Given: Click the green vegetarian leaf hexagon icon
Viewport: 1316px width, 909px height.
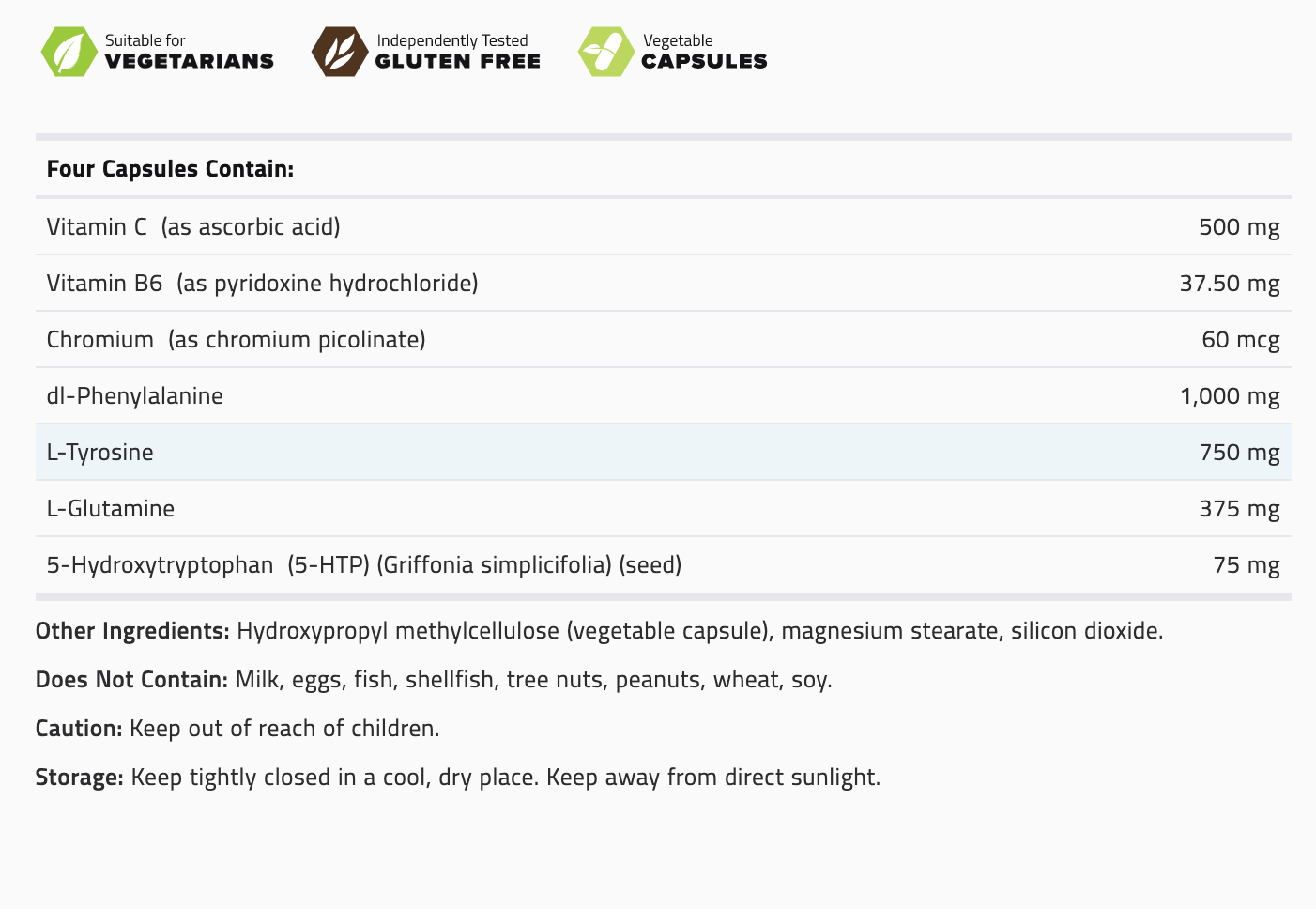Looking at the screenshot, I should [69, 52].
